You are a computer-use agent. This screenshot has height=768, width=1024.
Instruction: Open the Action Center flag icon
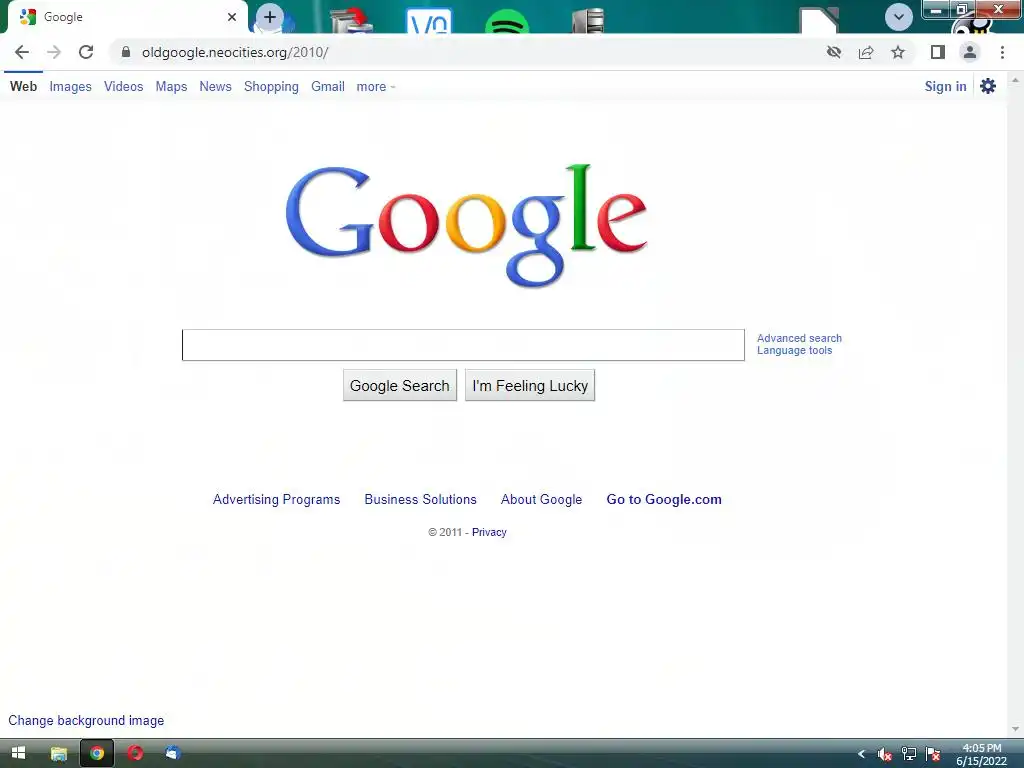coord(933,754)
